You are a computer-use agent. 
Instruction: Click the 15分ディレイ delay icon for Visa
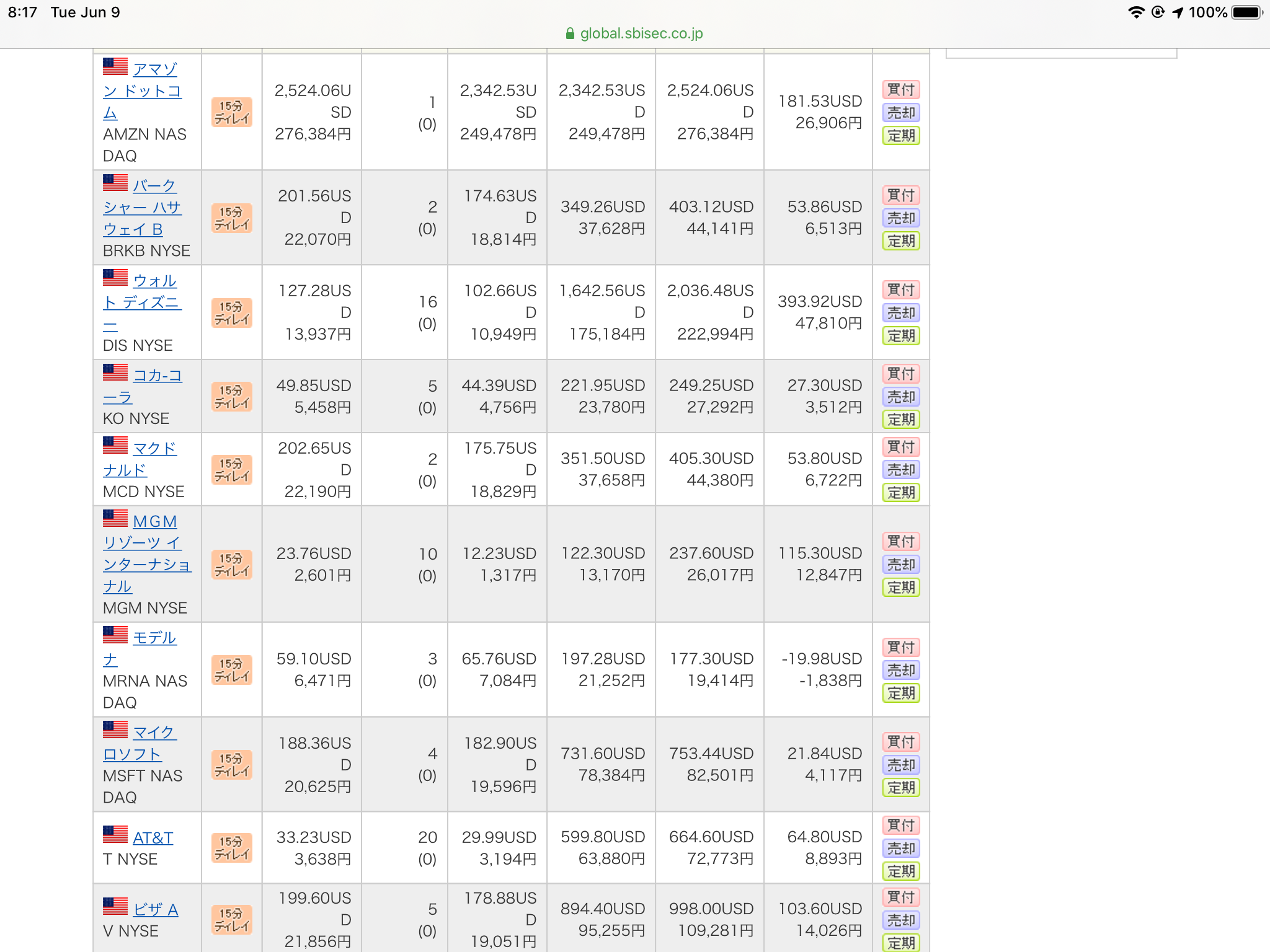coord(232,920)
